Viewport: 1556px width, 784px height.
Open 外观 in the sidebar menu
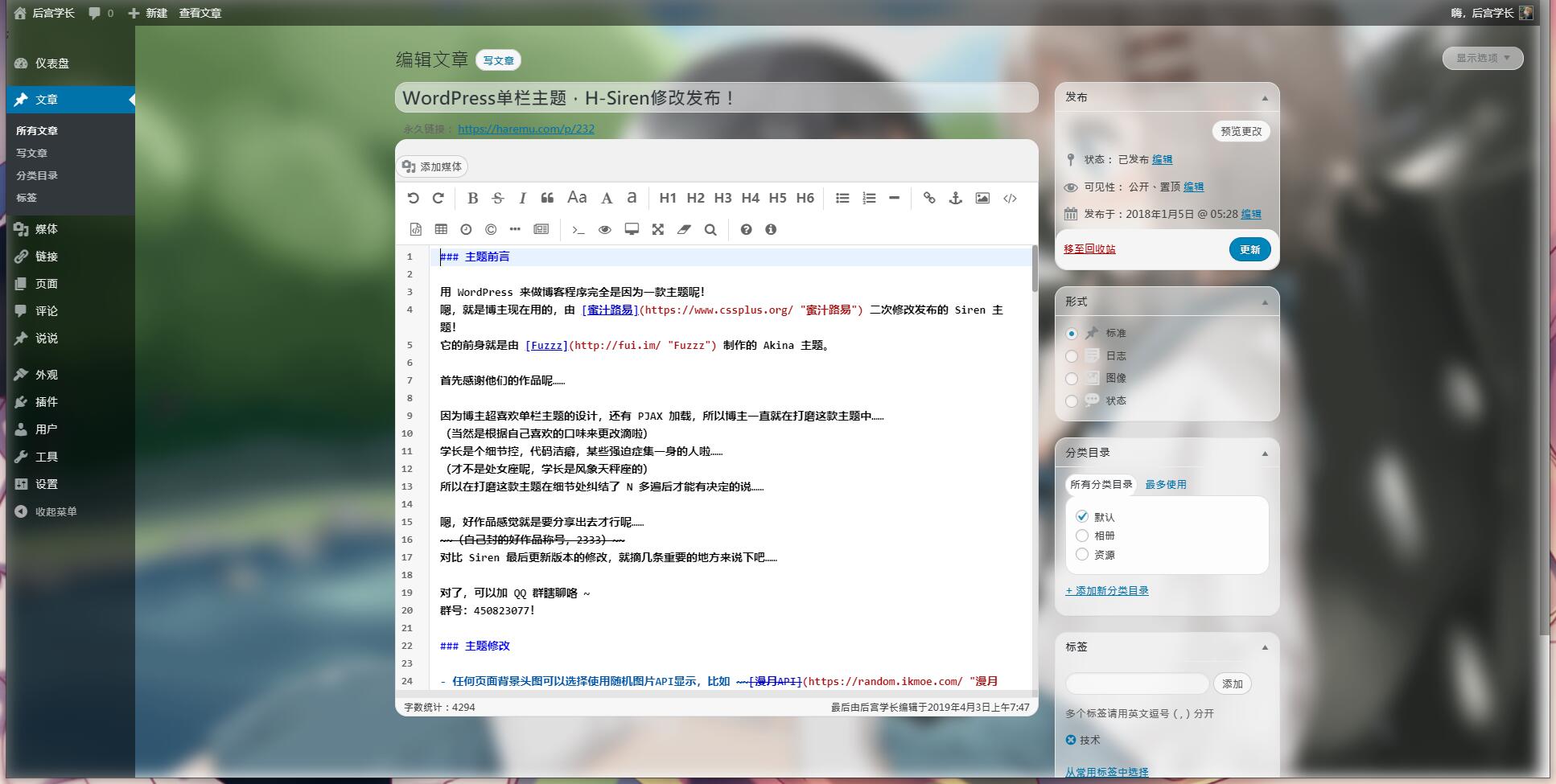46,375
